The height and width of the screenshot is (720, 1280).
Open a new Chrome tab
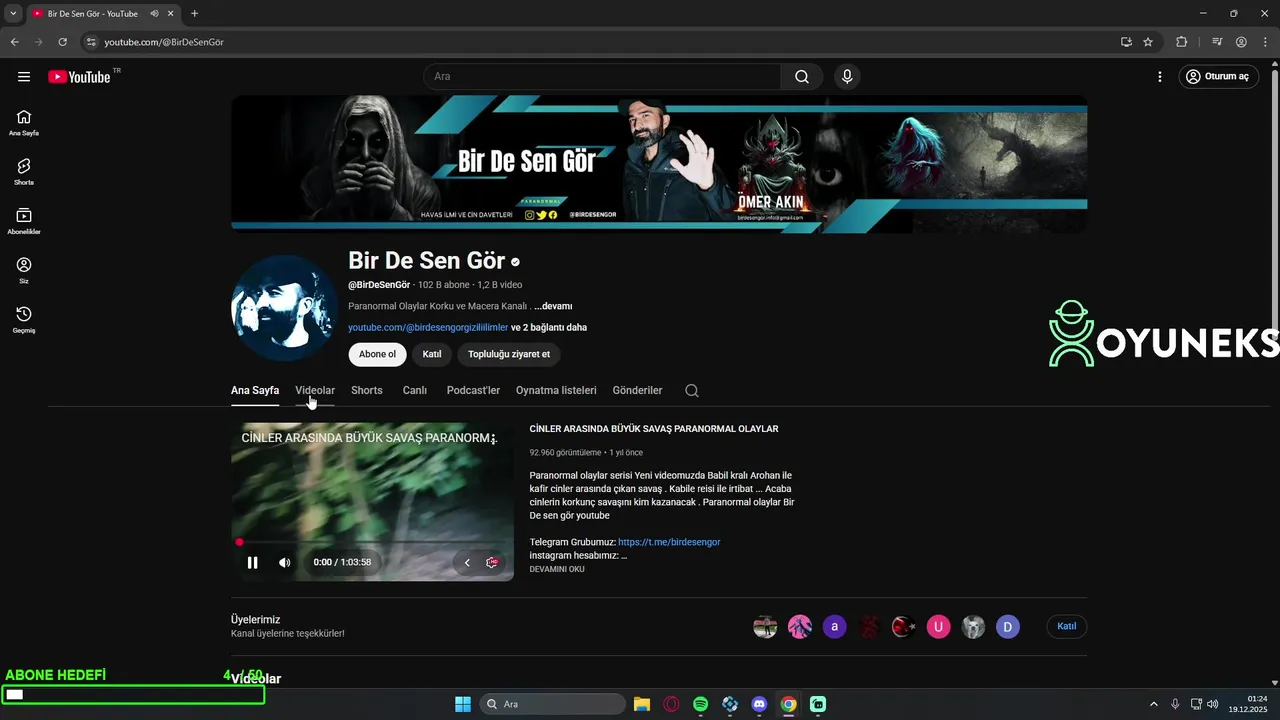tap(194, 13)
